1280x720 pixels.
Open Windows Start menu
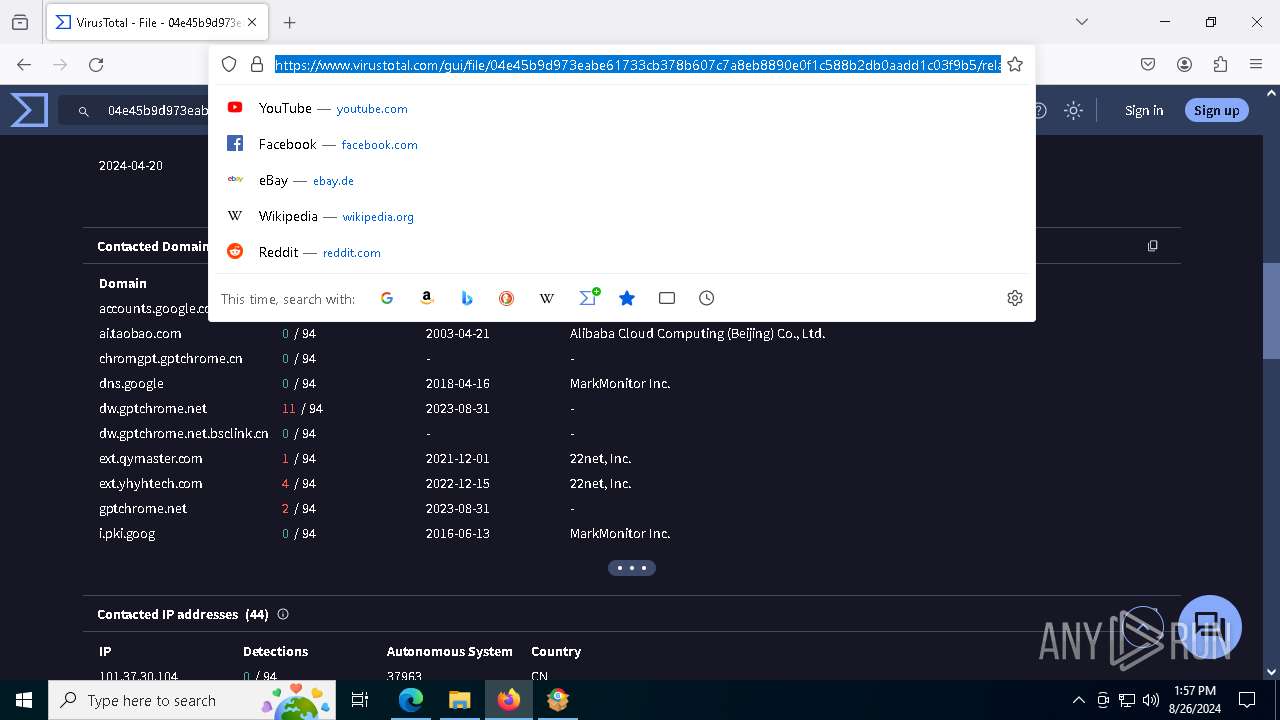pos(24,700)
